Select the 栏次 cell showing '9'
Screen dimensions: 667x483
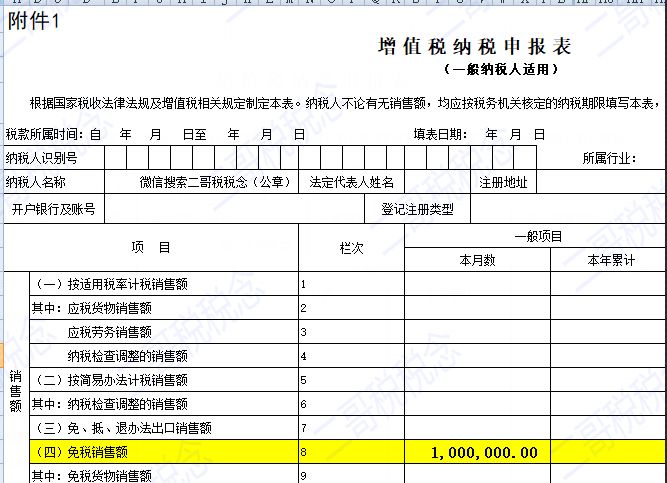pos(351,474)
